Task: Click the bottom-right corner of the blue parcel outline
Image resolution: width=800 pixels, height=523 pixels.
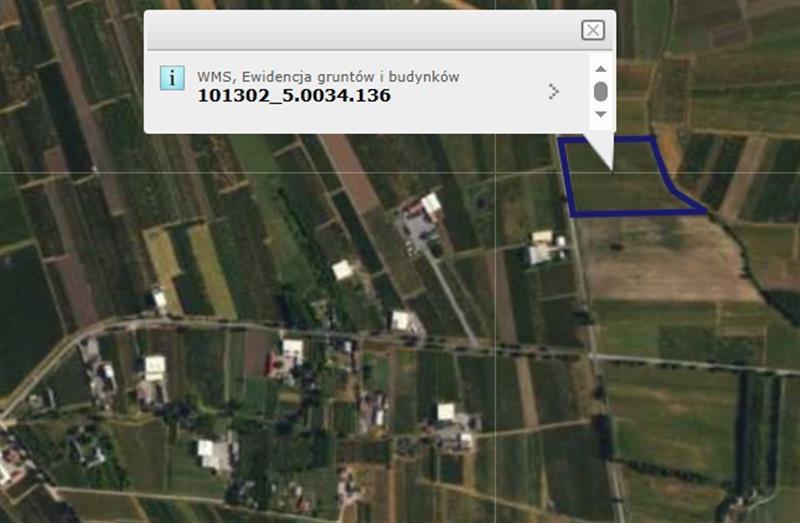Action: point(704,212)
